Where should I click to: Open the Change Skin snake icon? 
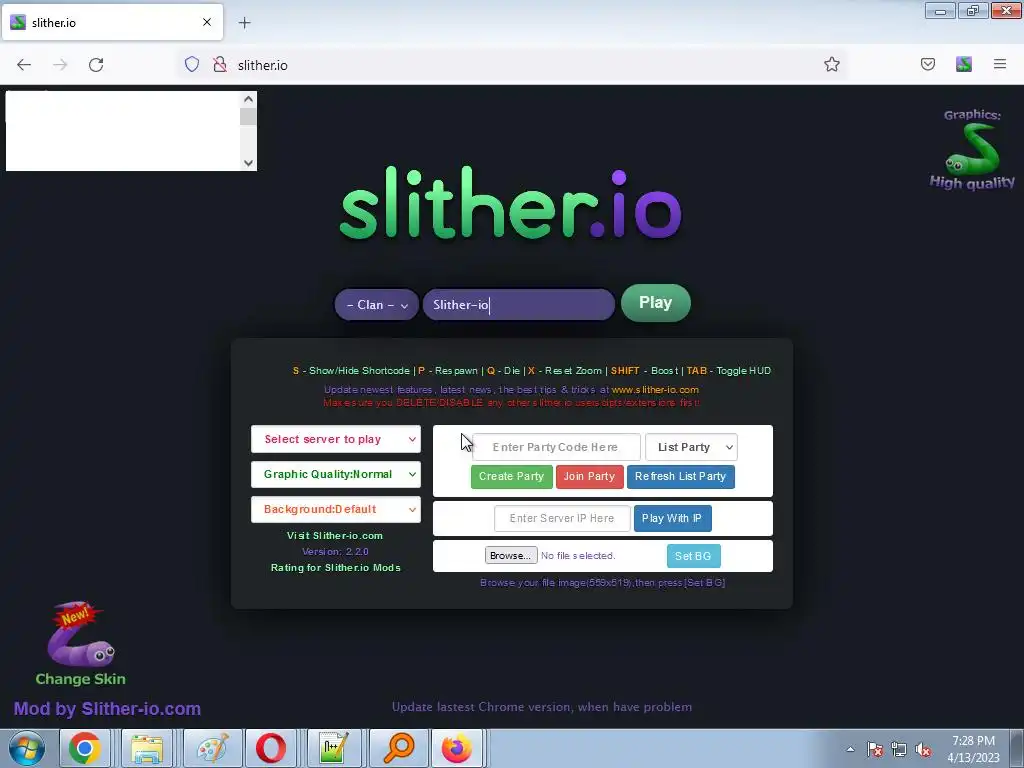click(80, 643)
